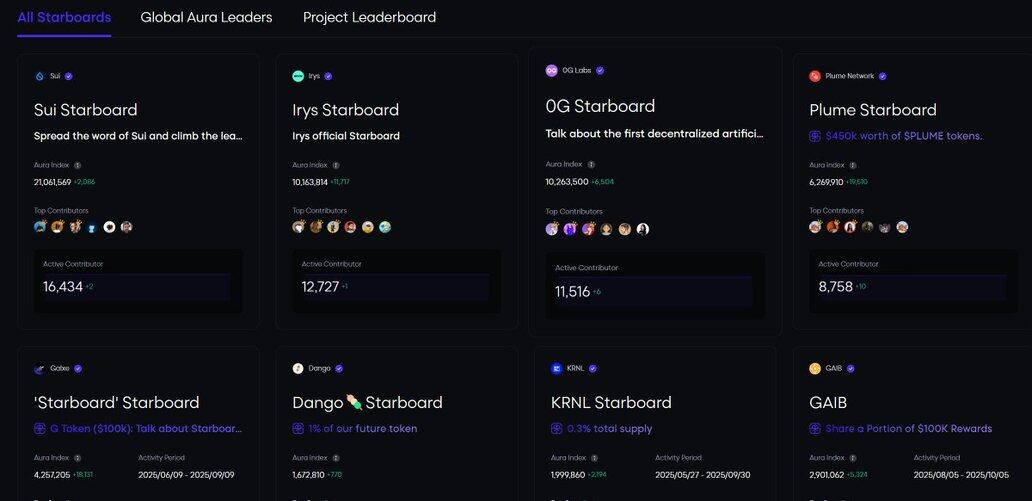Switch to the Global Aura Leaders tab
The width and height of the screenshot is (1032, 501).
click(x=206, y=18)
